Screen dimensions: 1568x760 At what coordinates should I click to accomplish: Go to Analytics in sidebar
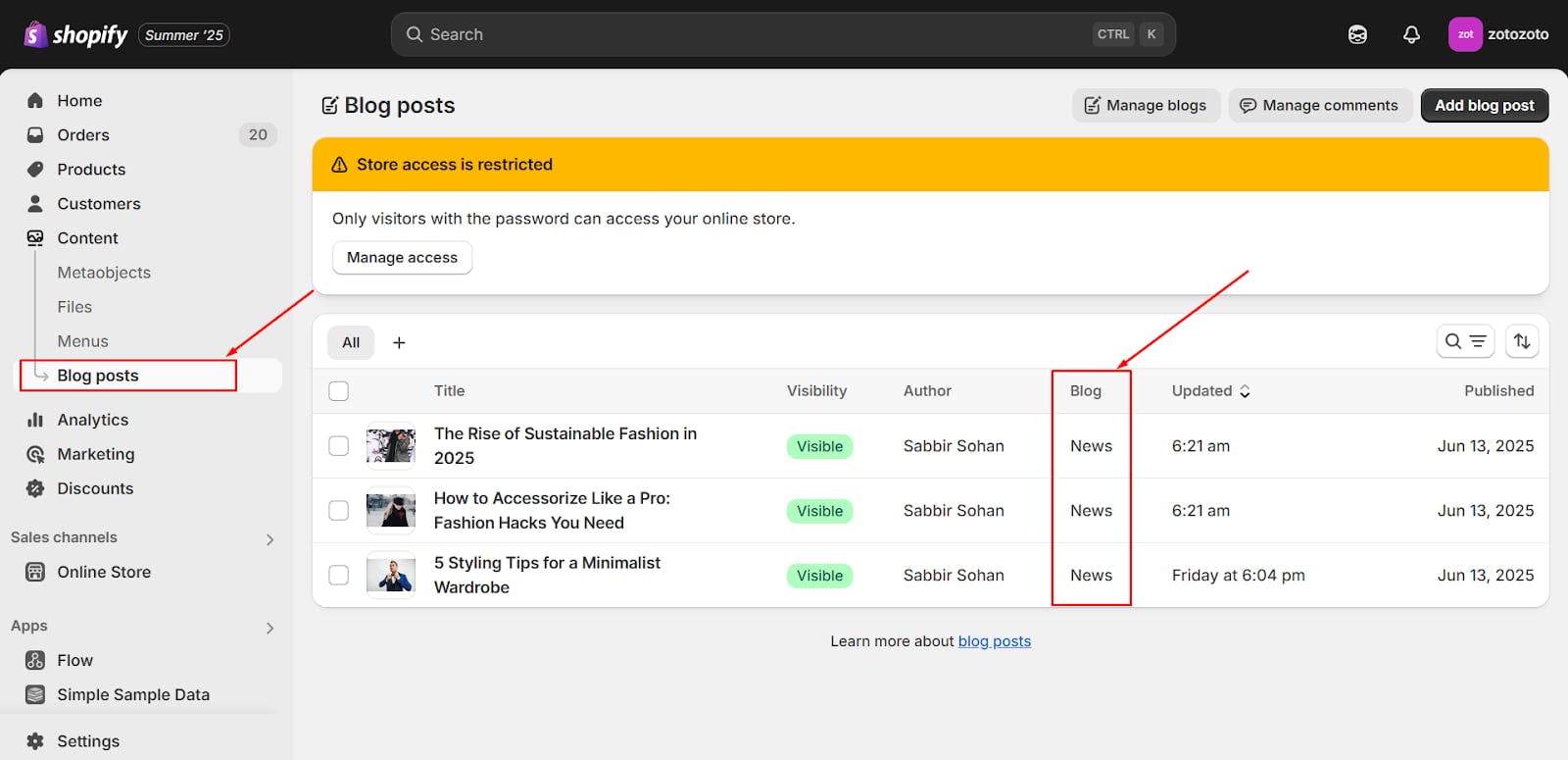click(92, 420)
